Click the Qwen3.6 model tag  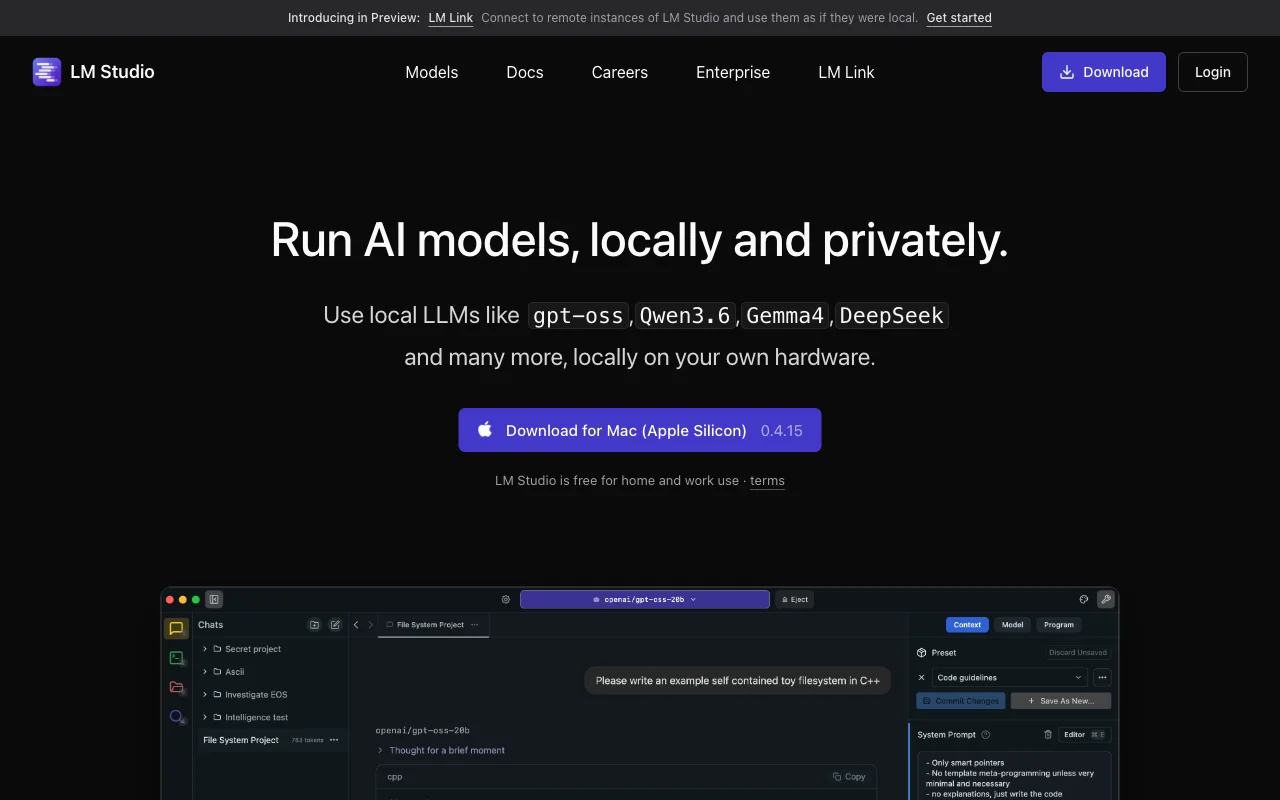pos(685,316)
